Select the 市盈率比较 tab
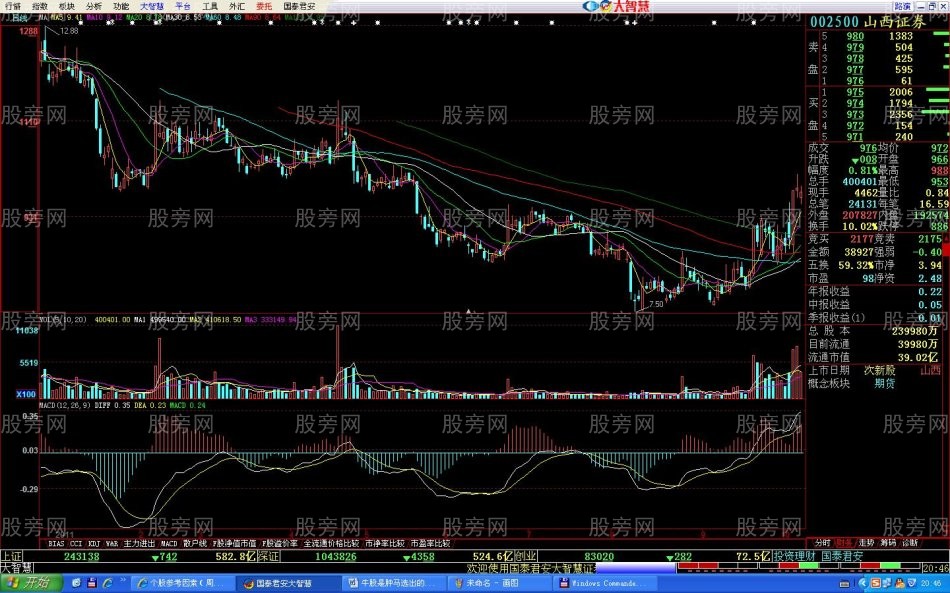The image size is (950, 593). pyautogui.click(x=430, y=543)
